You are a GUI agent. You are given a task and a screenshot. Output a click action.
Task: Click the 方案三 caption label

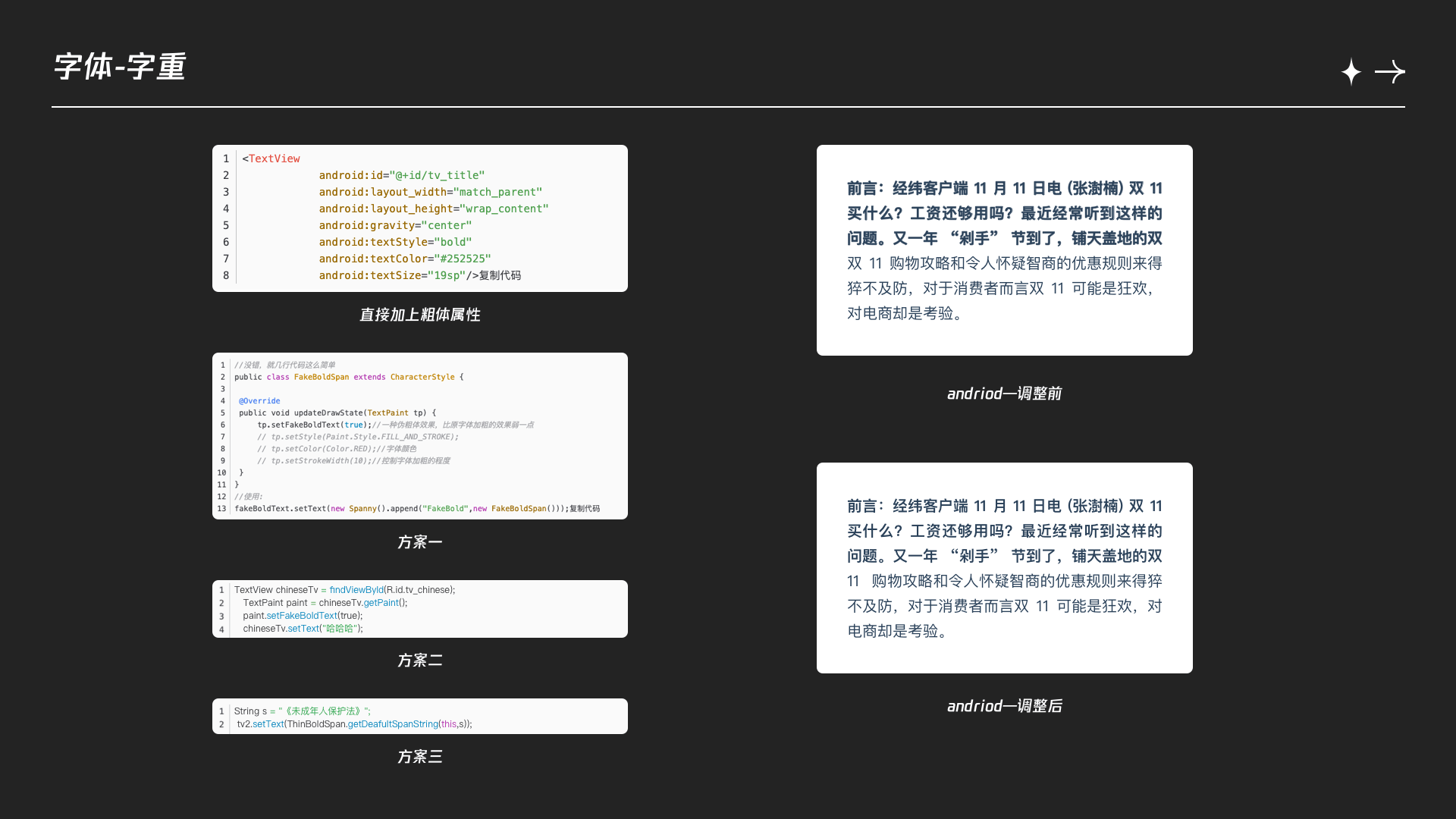point(419,757)
